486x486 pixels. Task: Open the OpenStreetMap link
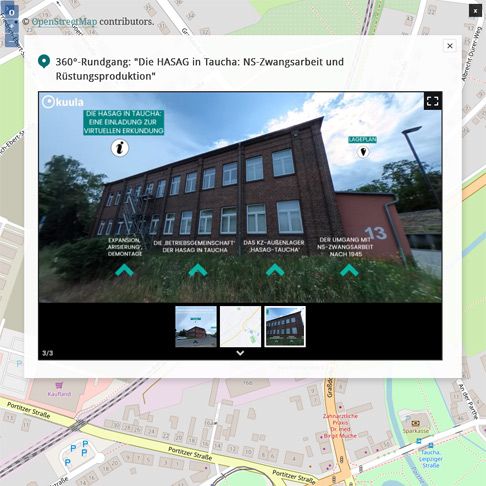(x=64, y=22)
